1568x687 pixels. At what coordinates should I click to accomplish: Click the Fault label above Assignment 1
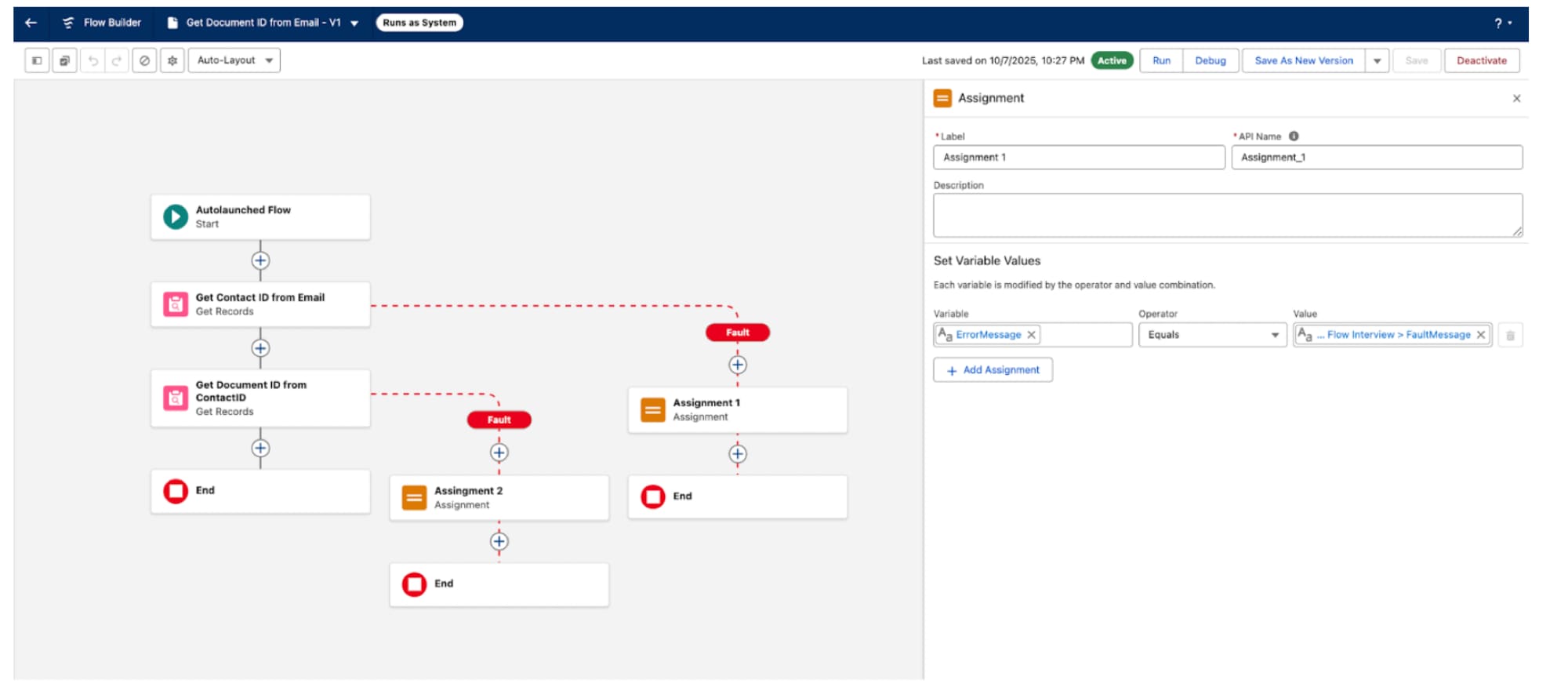click(x=738, y=333)
